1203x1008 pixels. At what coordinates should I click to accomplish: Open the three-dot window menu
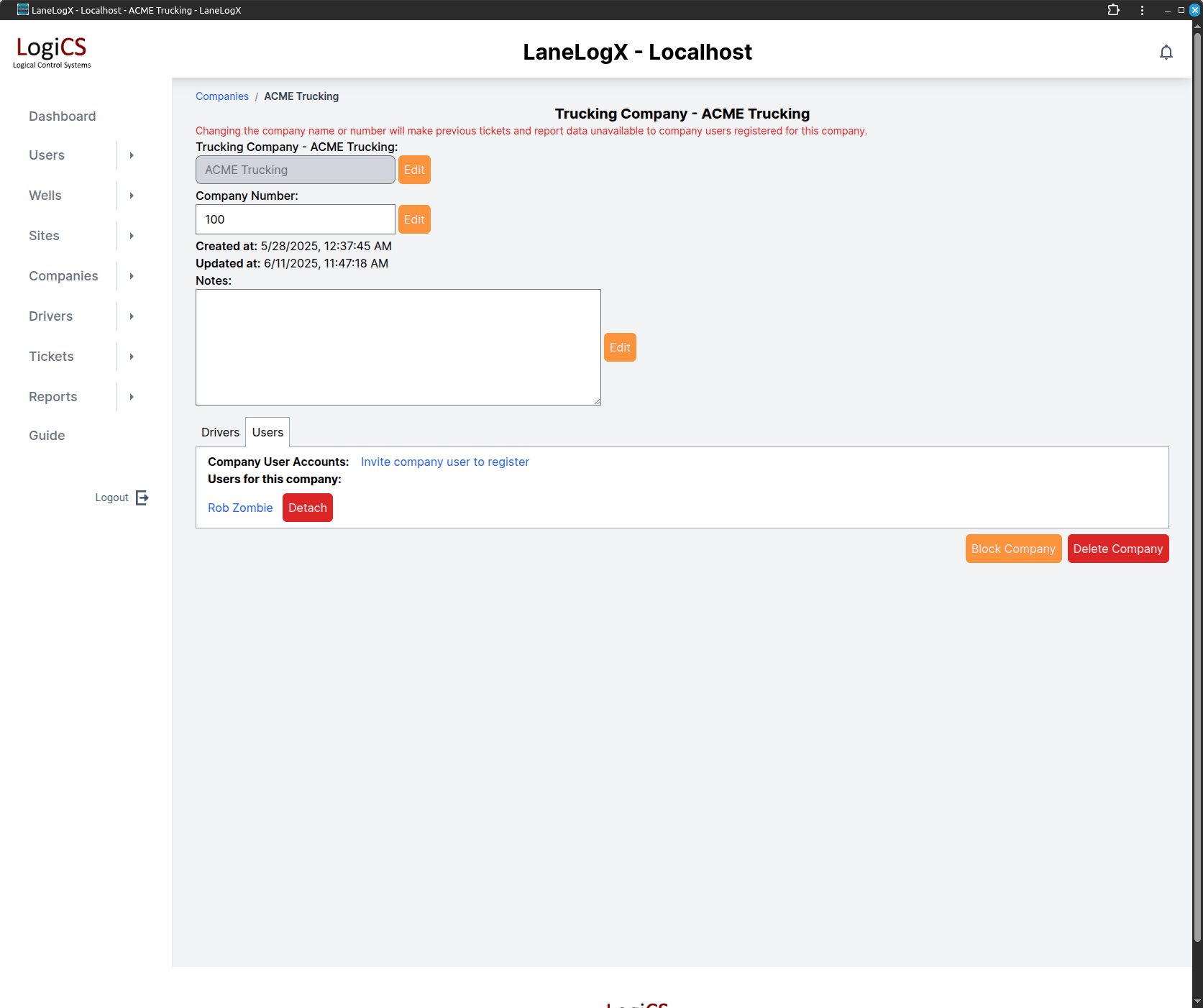1142,10
